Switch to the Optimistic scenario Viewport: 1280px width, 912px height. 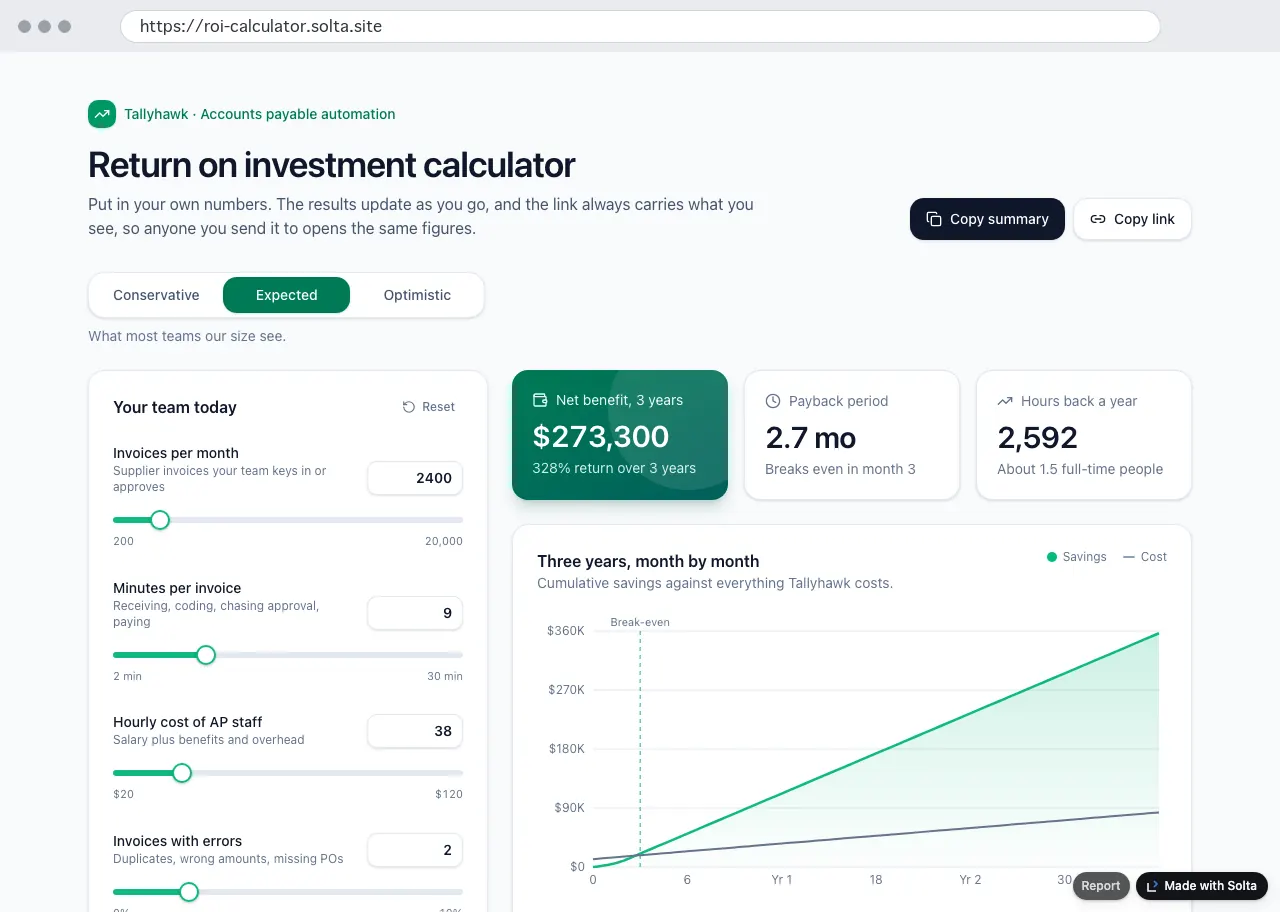point(417,295)
